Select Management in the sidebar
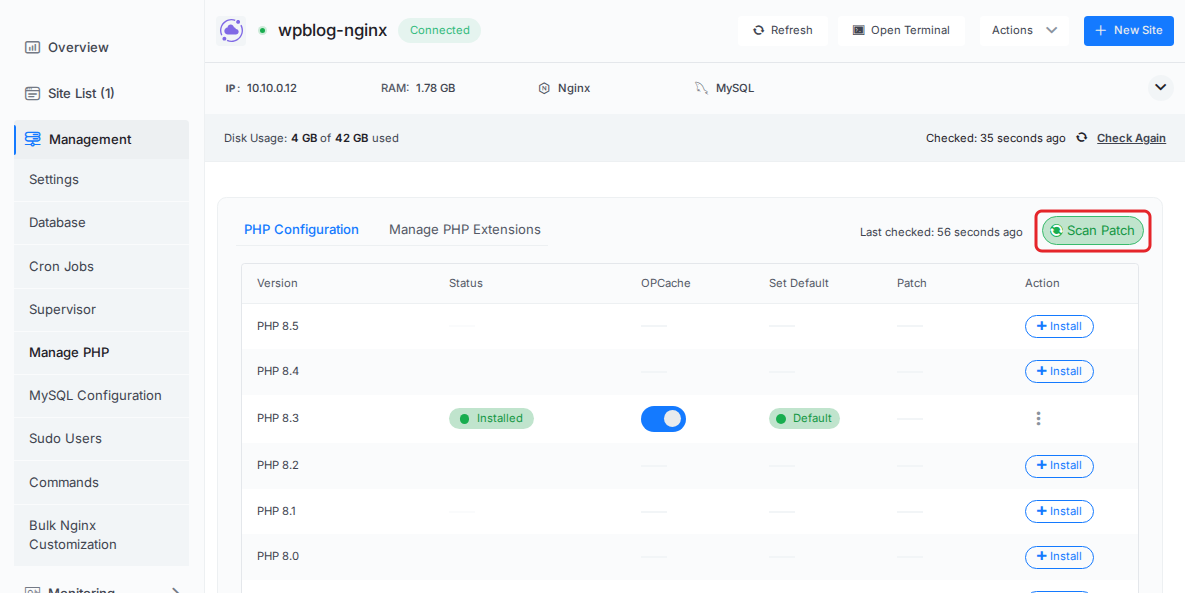This screenshot has height=593, width=1185. [101, 139]
